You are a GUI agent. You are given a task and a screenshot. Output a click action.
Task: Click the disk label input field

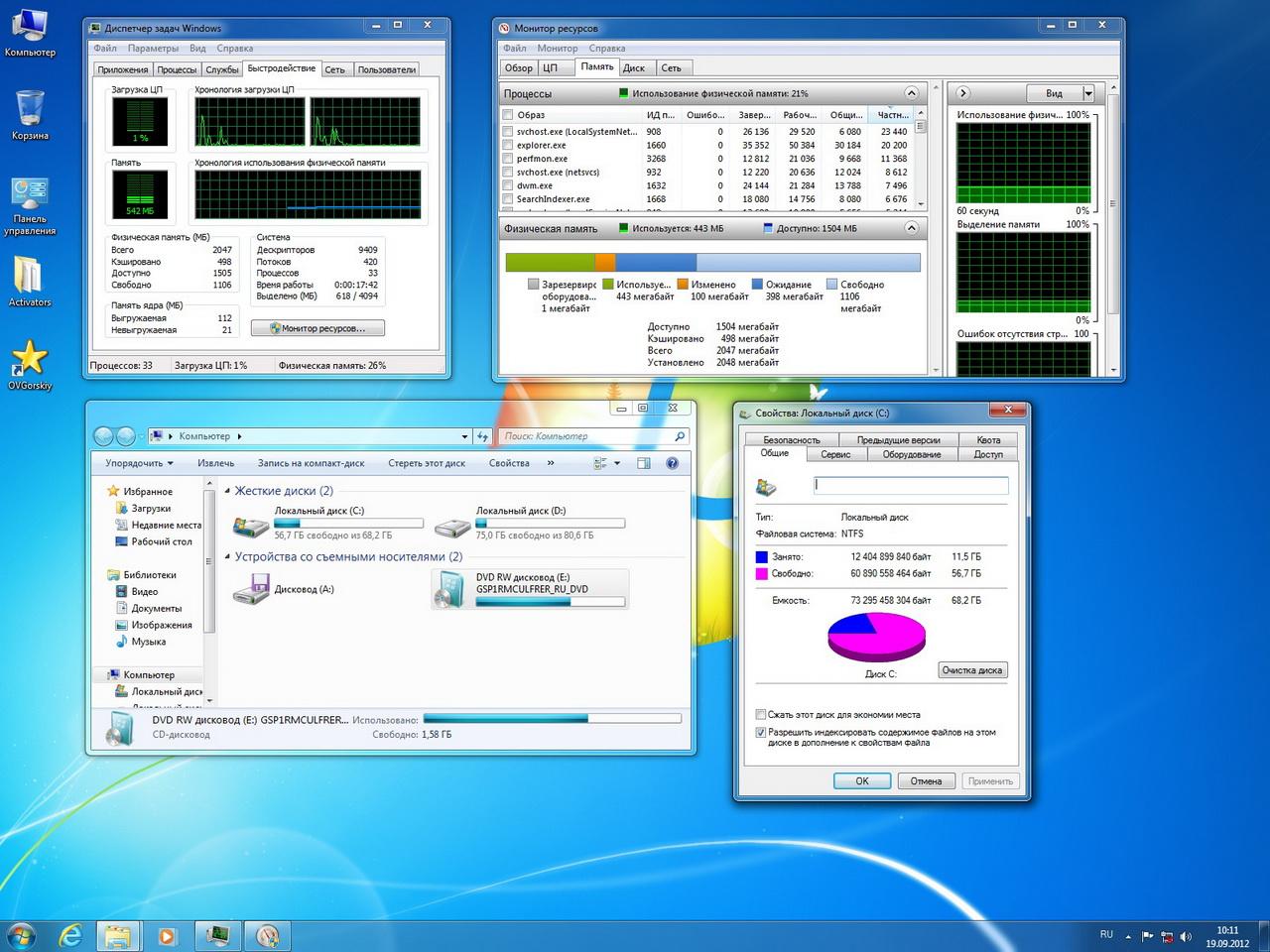pos(911,485)
